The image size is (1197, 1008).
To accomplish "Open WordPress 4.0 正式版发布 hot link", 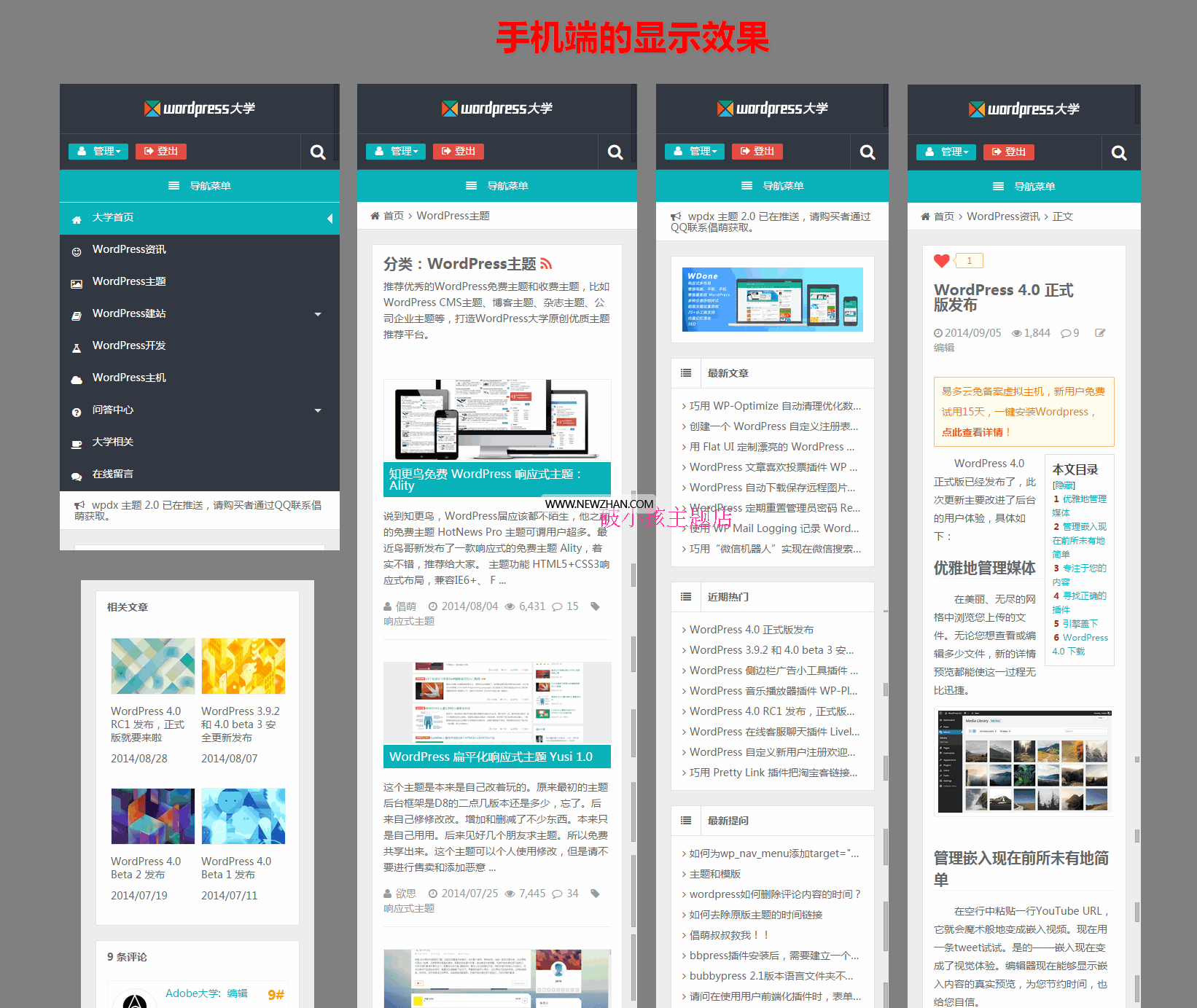I will 752,630.
